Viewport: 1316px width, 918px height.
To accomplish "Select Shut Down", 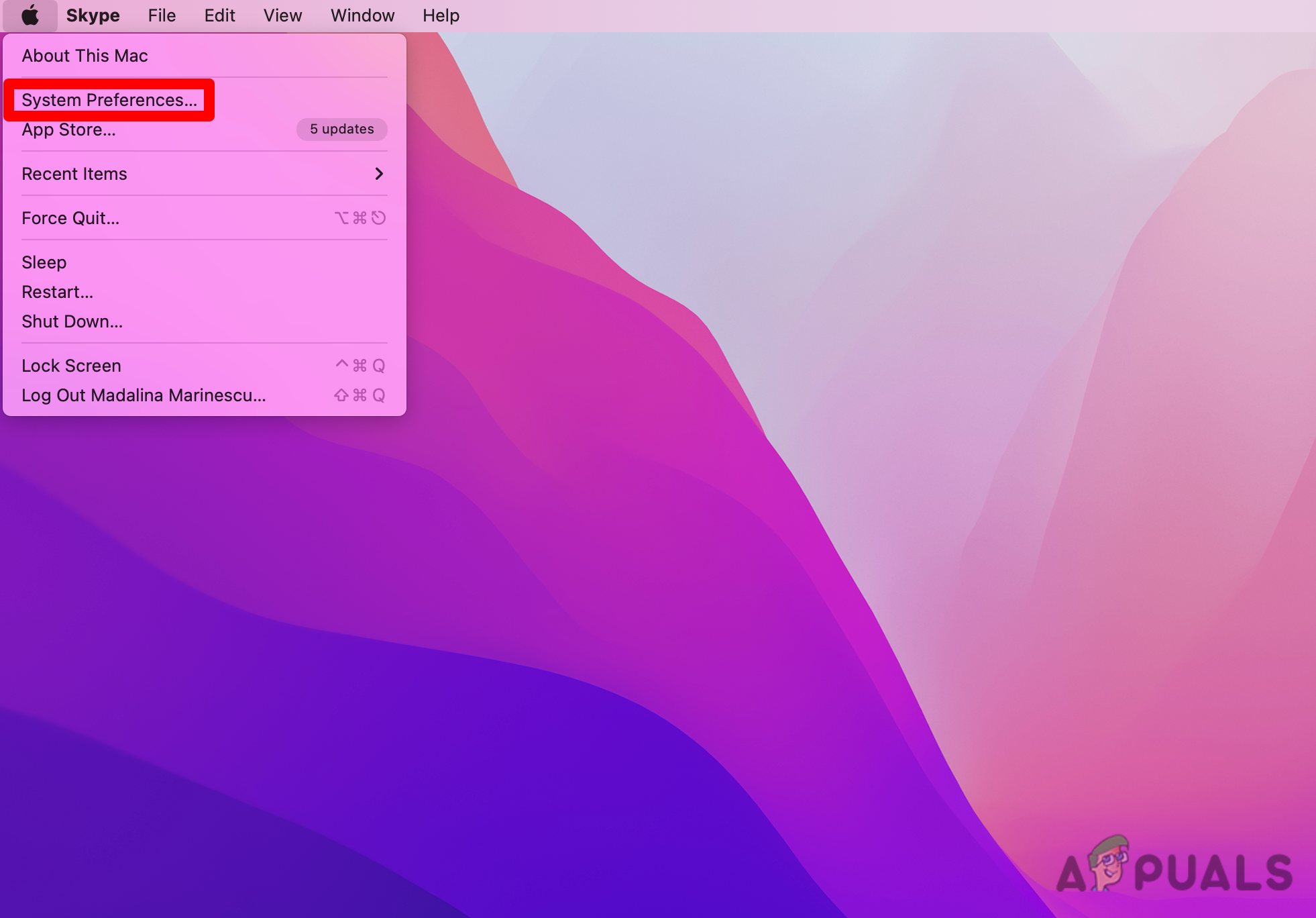I will click(x=72, y=321).
